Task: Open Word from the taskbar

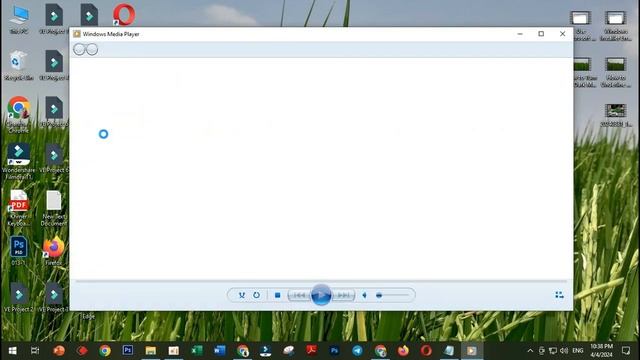Action: coord(220,351)
